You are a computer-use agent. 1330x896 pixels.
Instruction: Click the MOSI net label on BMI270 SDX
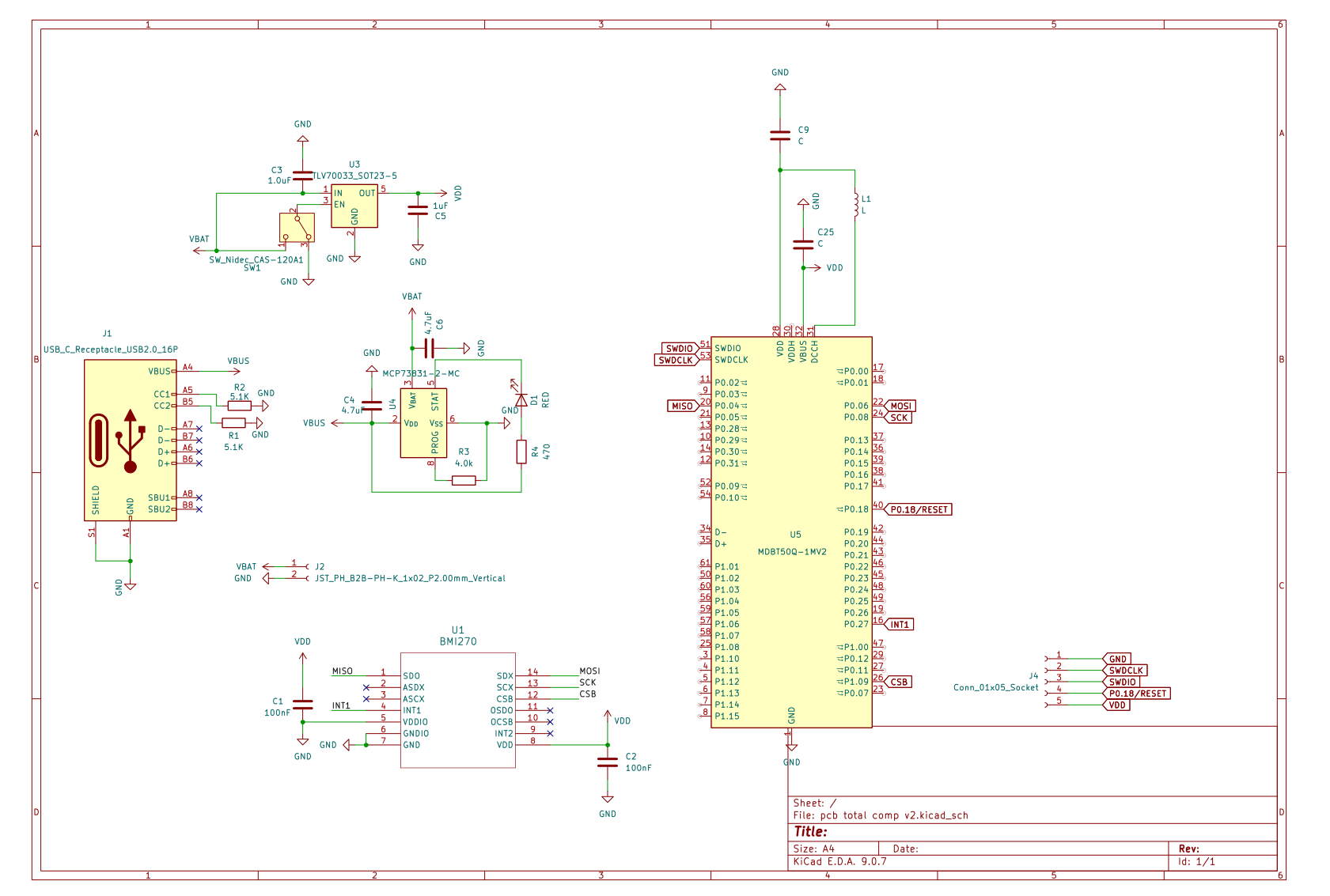click(589, 671)
